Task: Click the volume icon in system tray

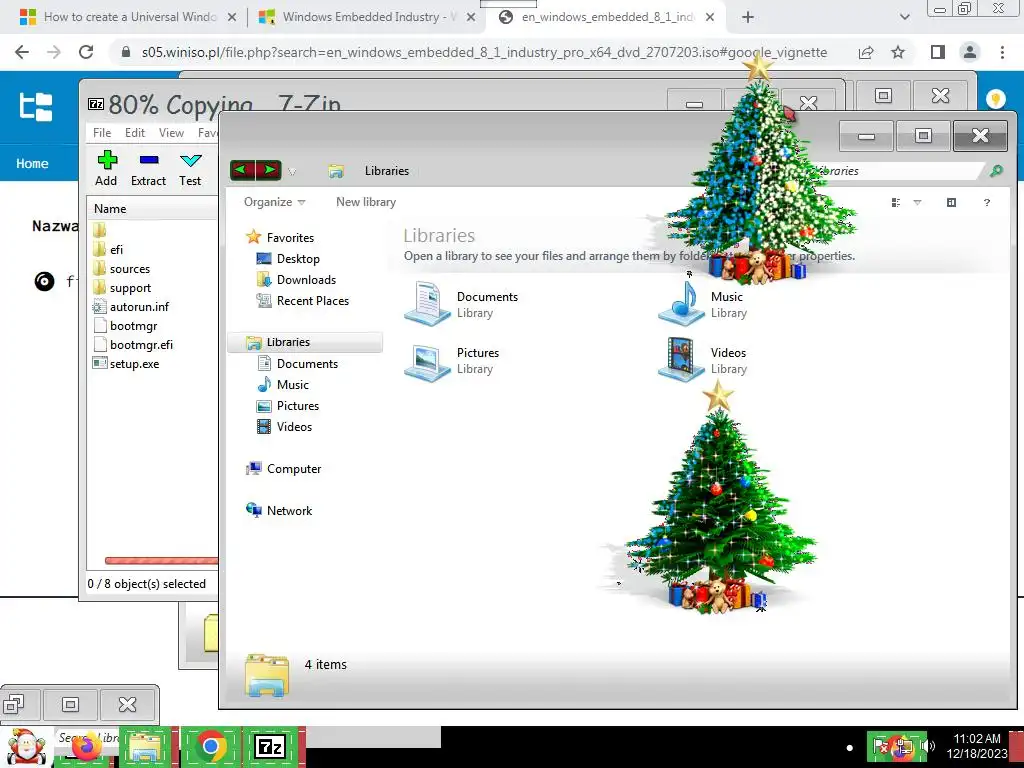Action: click(x=929, y=746)
